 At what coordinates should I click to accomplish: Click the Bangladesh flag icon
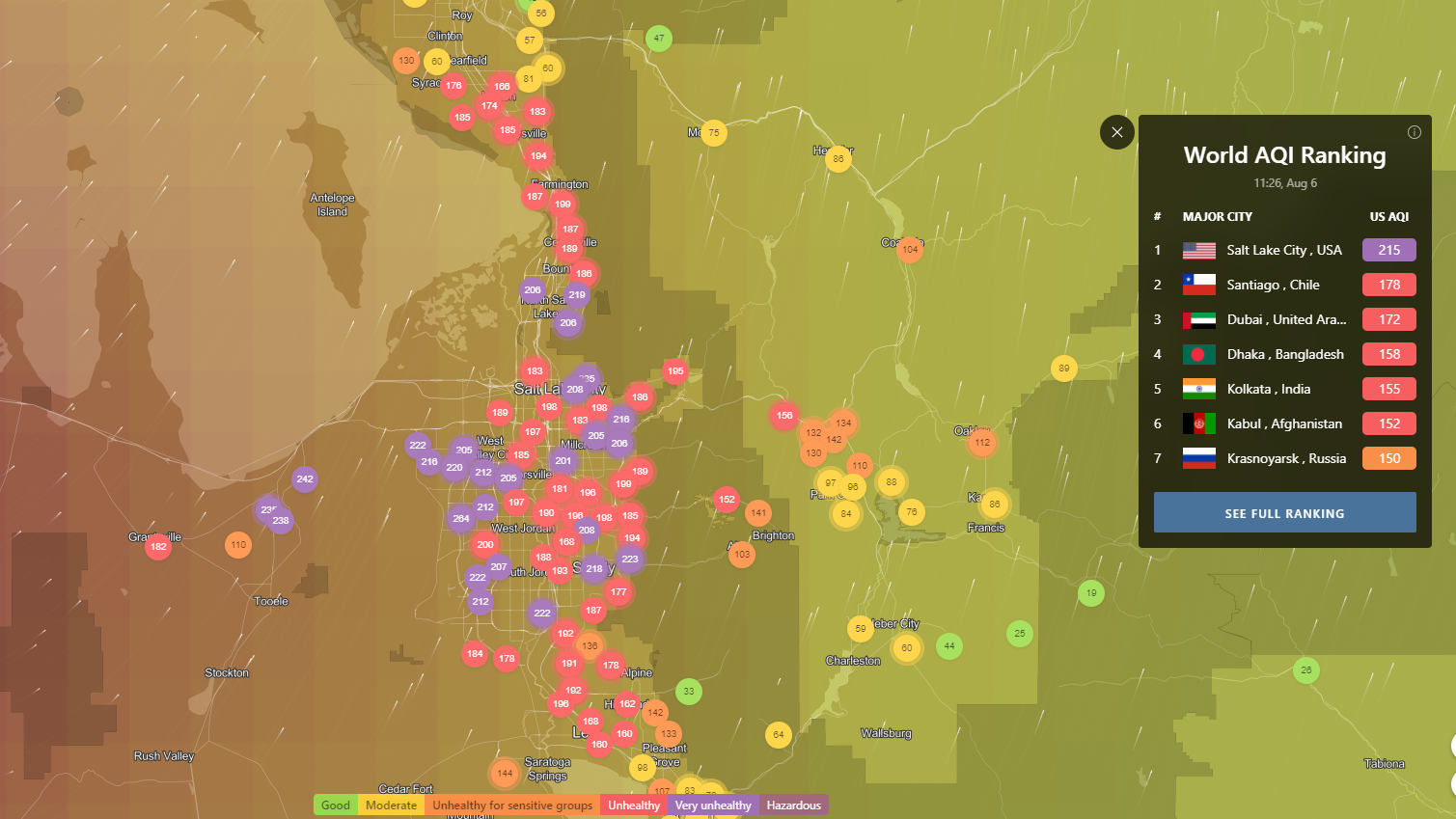click(x=1199, y=354)
